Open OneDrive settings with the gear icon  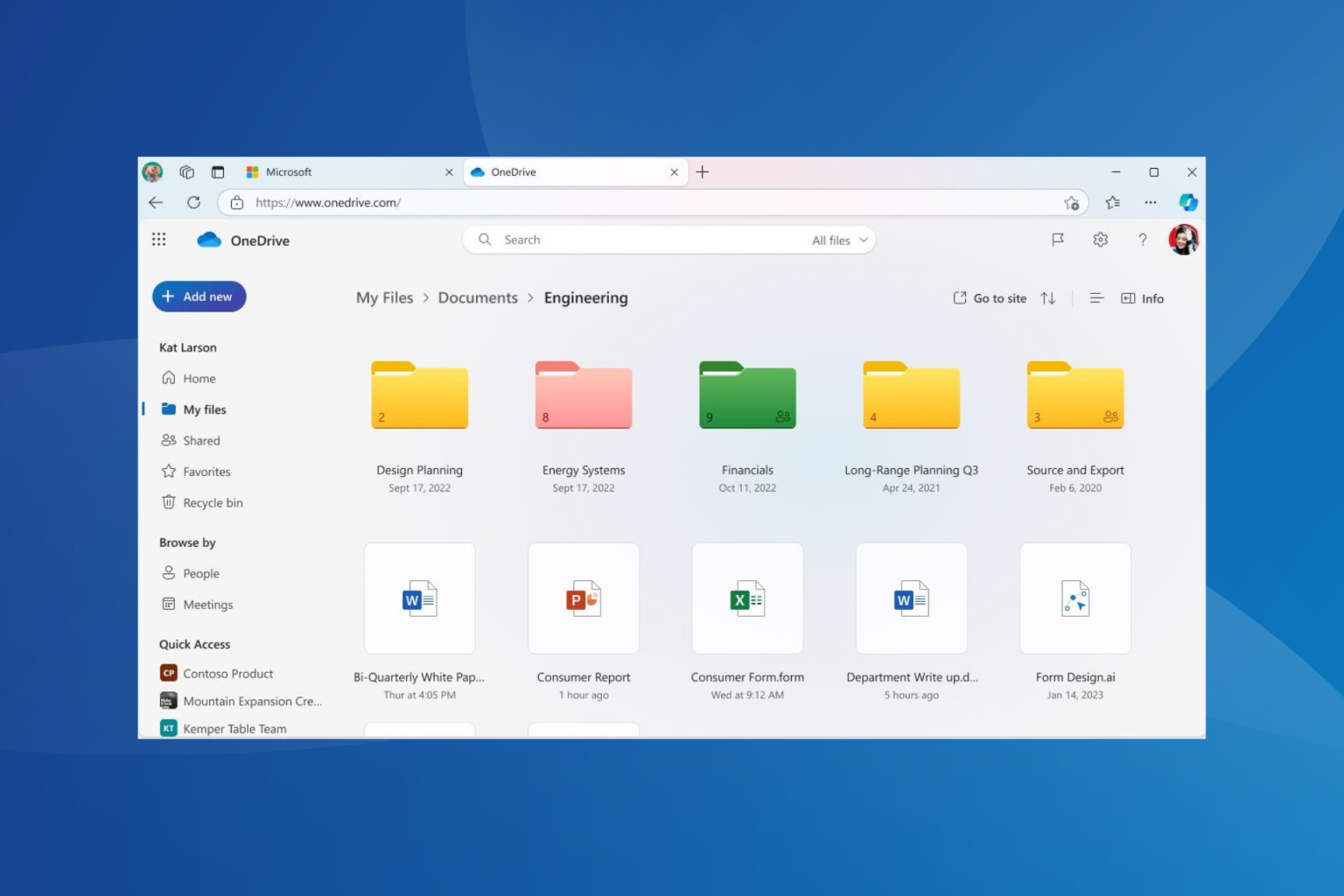coord(1100,239)
